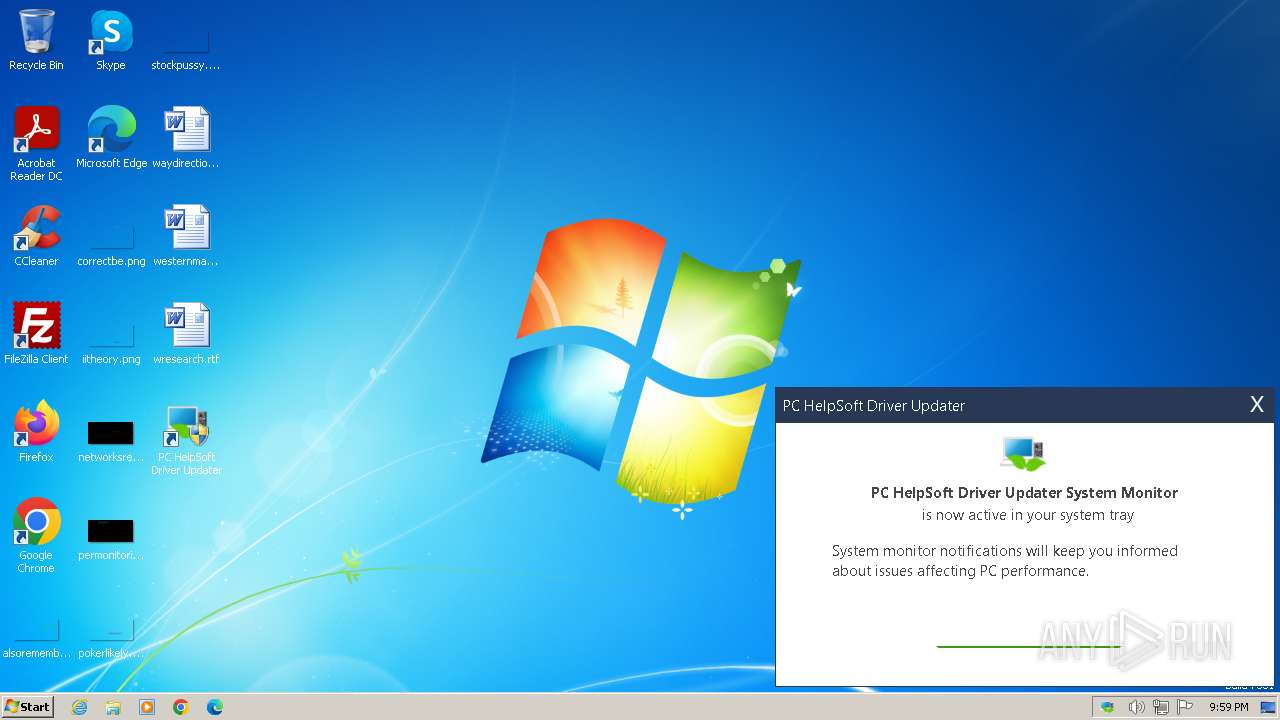Open the volume speaker tray icon

click(x=1136, y=707)
